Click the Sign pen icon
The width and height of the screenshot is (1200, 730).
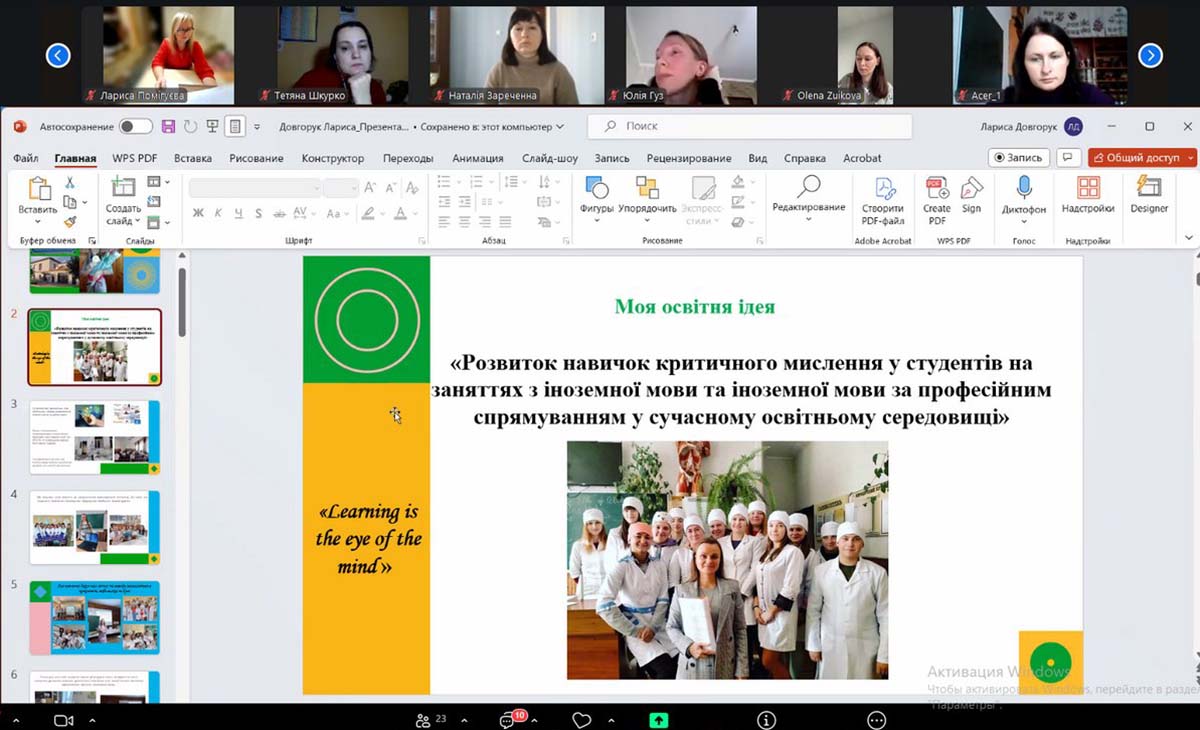click(x=971, y=189)
